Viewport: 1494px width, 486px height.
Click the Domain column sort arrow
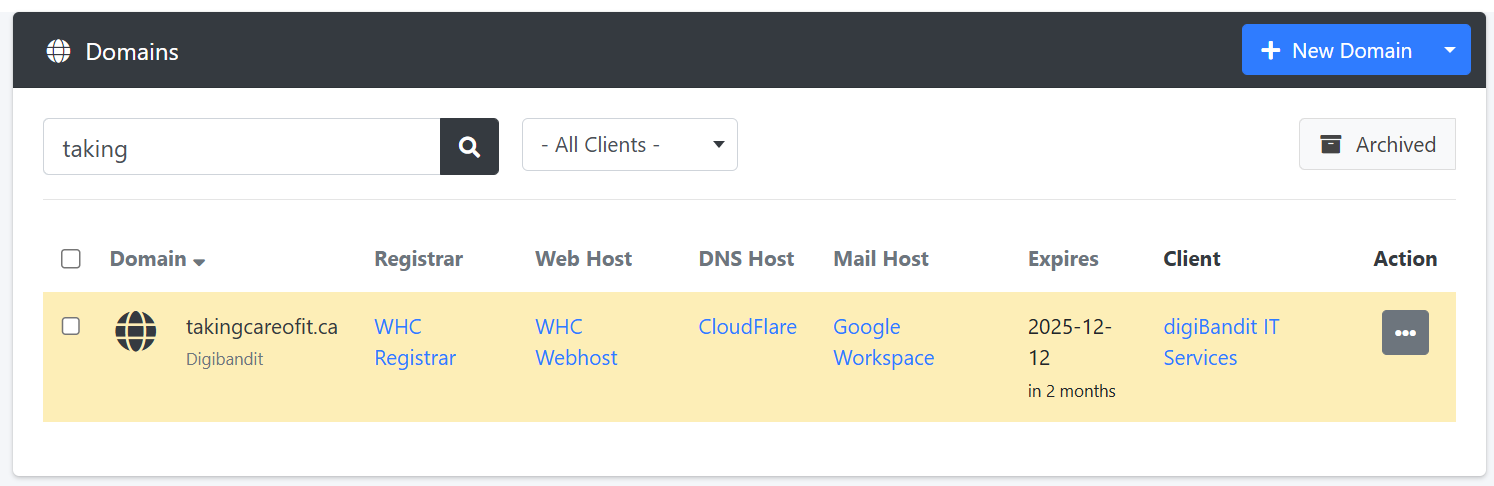[x=199, y=261]
